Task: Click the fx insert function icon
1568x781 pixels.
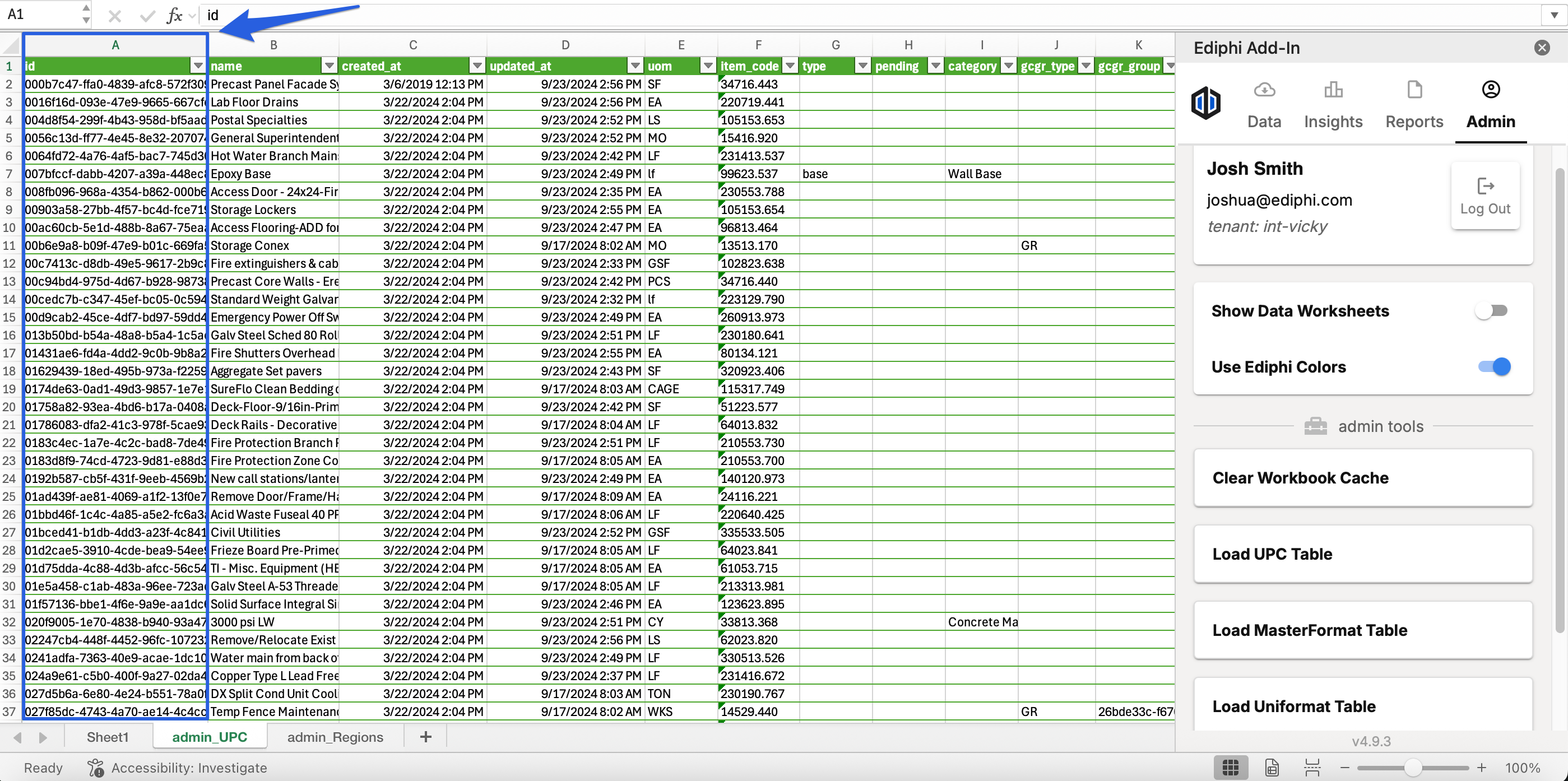Action: (x=174, y=15)
